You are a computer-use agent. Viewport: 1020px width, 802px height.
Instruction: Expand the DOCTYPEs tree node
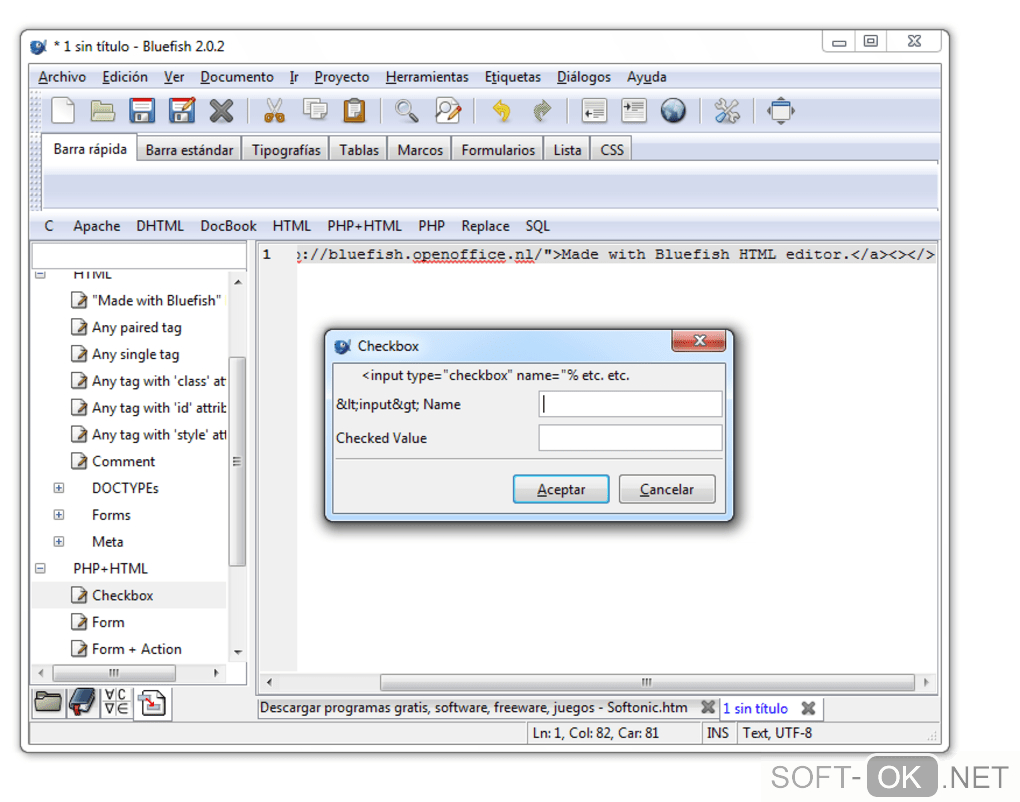pyautogui.click(x=59, y=488)
